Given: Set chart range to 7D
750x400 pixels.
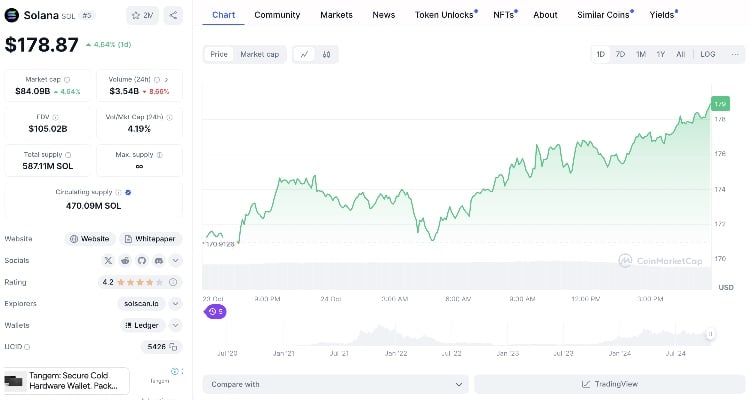Looking at the screenshot, I should coord(620,55).
